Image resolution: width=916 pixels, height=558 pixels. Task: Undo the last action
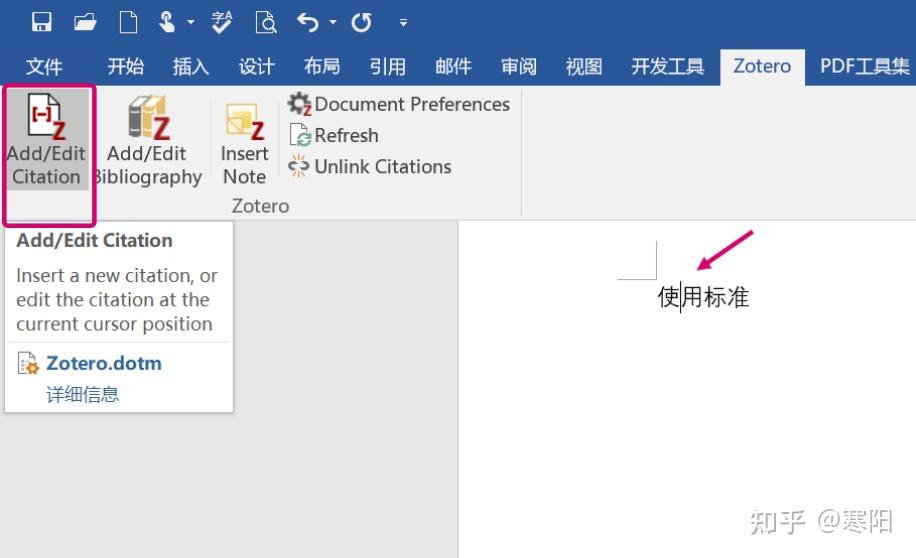coord(308,23)
